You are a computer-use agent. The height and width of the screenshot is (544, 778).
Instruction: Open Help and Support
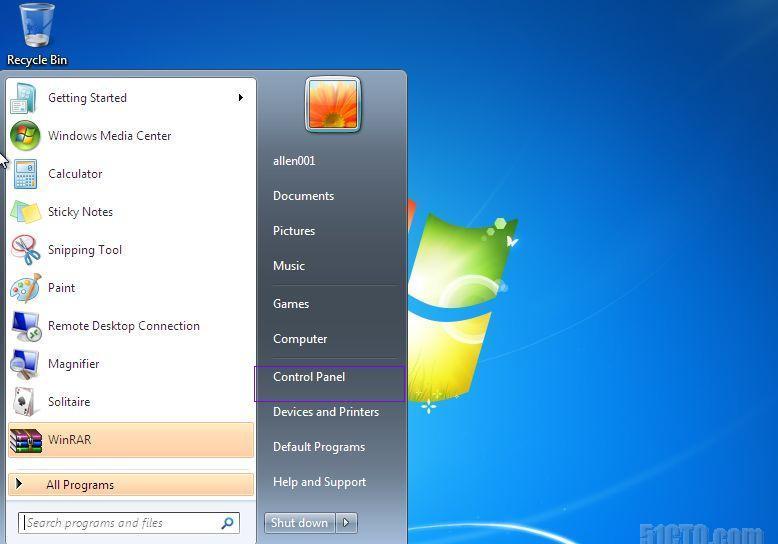pos(319,482)
